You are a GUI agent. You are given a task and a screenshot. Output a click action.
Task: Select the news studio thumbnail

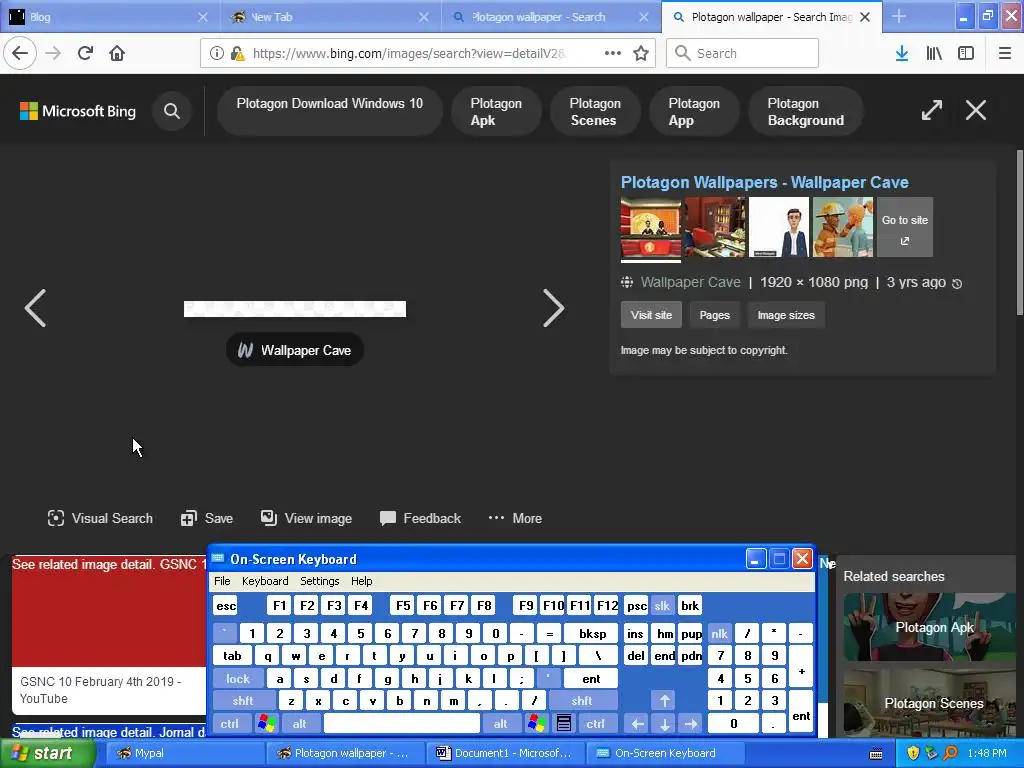coord(650,227)
